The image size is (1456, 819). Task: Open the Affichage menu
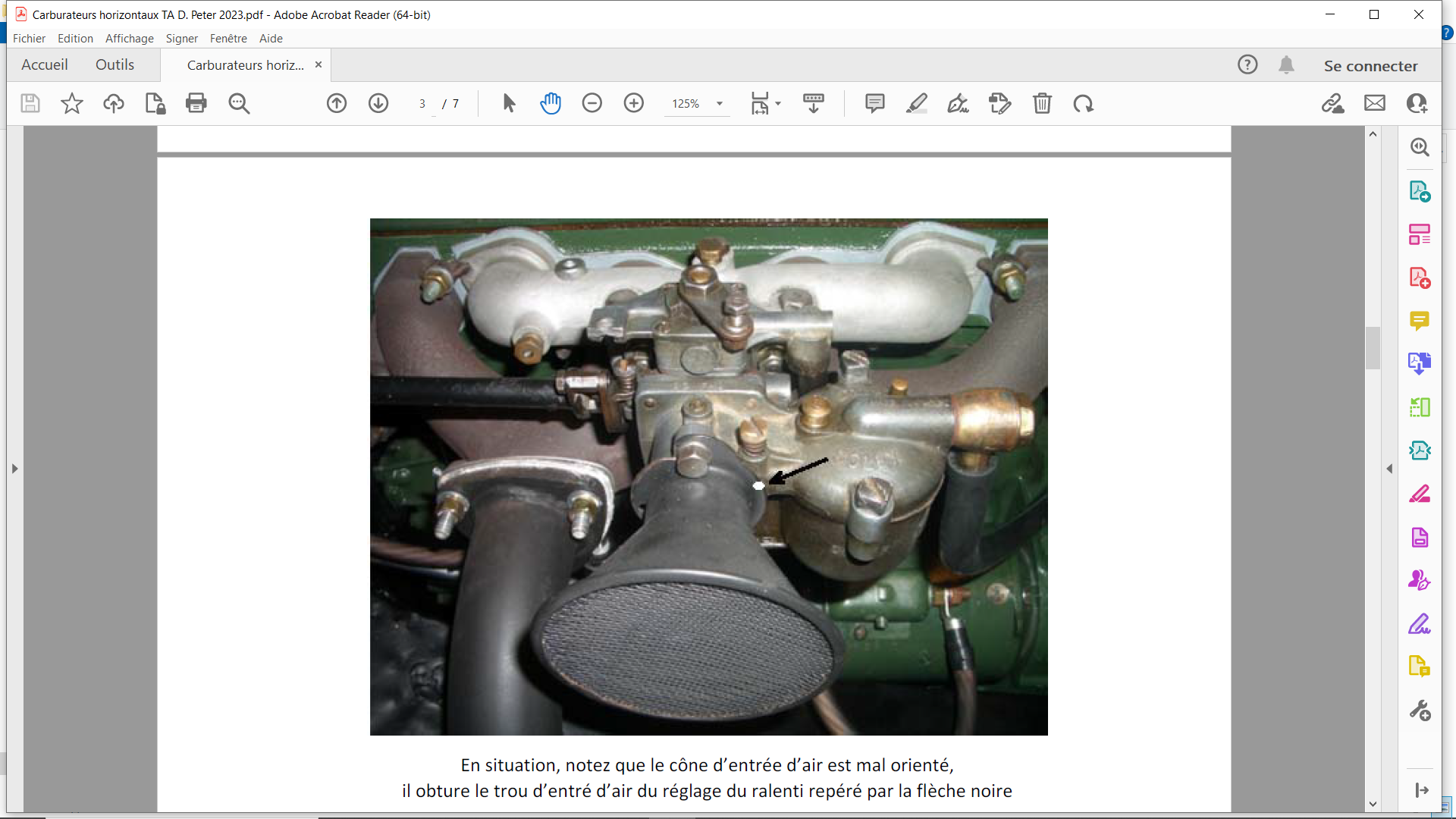click(x=129, y=38)
